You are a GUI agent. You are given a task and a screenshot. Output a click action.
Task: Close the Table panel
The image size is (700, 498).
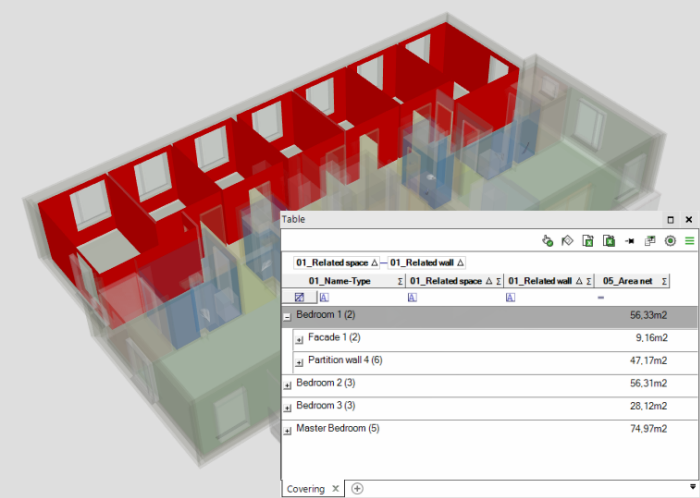click(689, 220)
